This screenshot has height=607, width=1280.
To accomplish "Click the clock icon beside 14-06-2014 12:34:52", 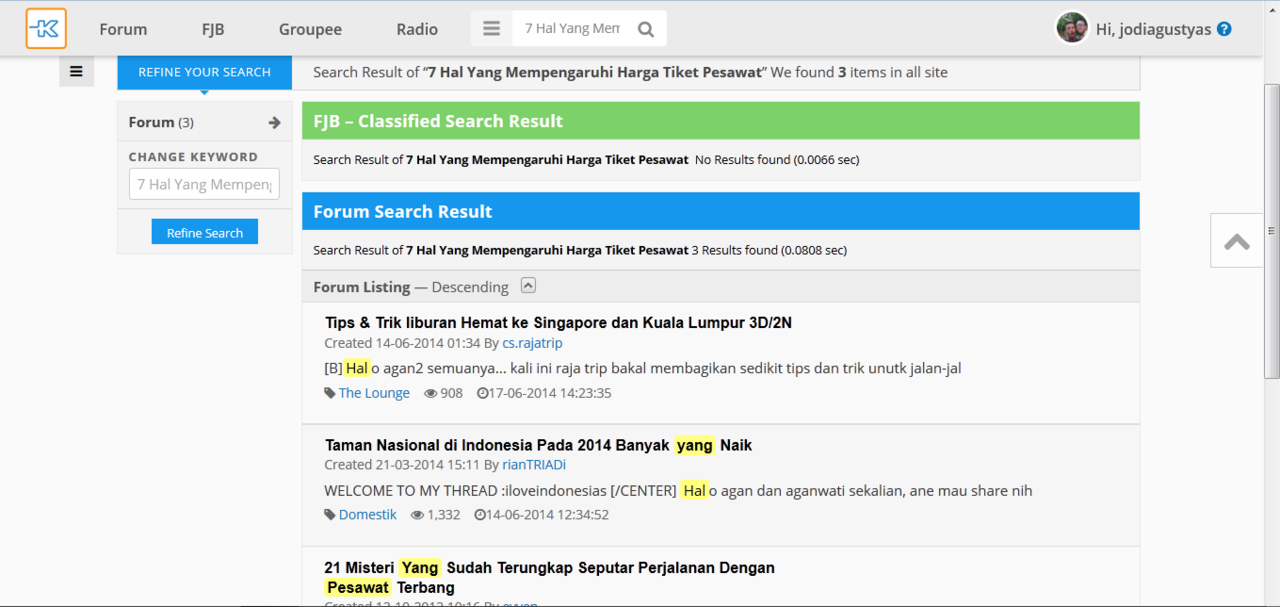I will [480, 515].
